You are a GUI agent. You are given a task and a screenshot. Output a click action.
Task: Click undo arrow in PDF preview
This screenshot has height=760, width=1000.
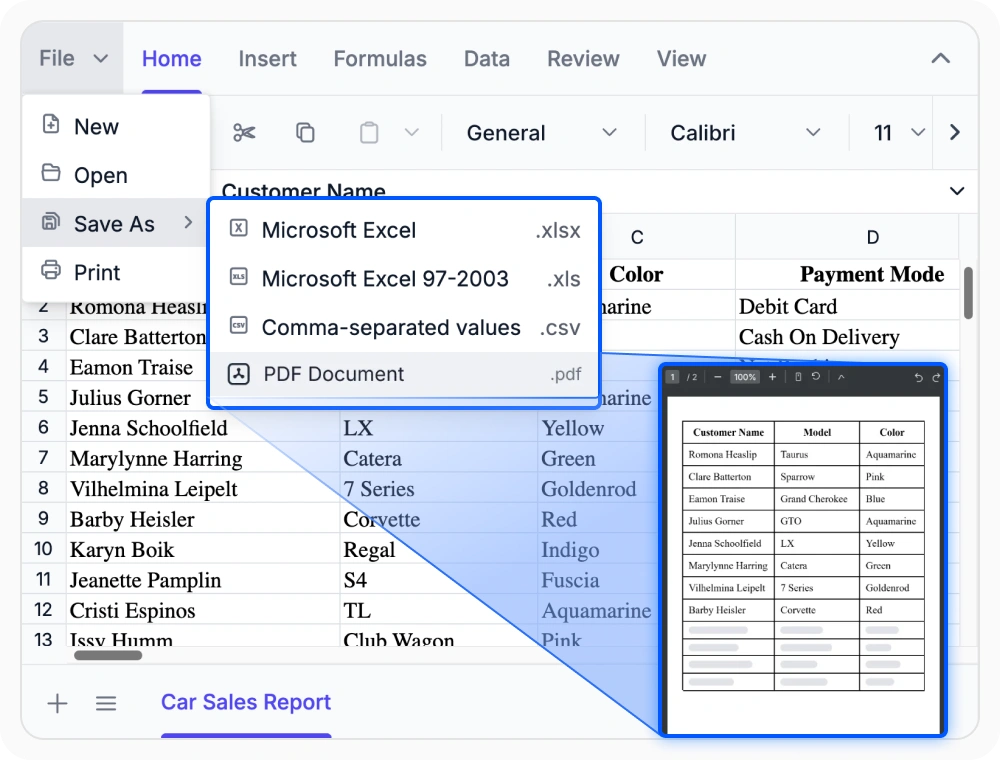918,377
